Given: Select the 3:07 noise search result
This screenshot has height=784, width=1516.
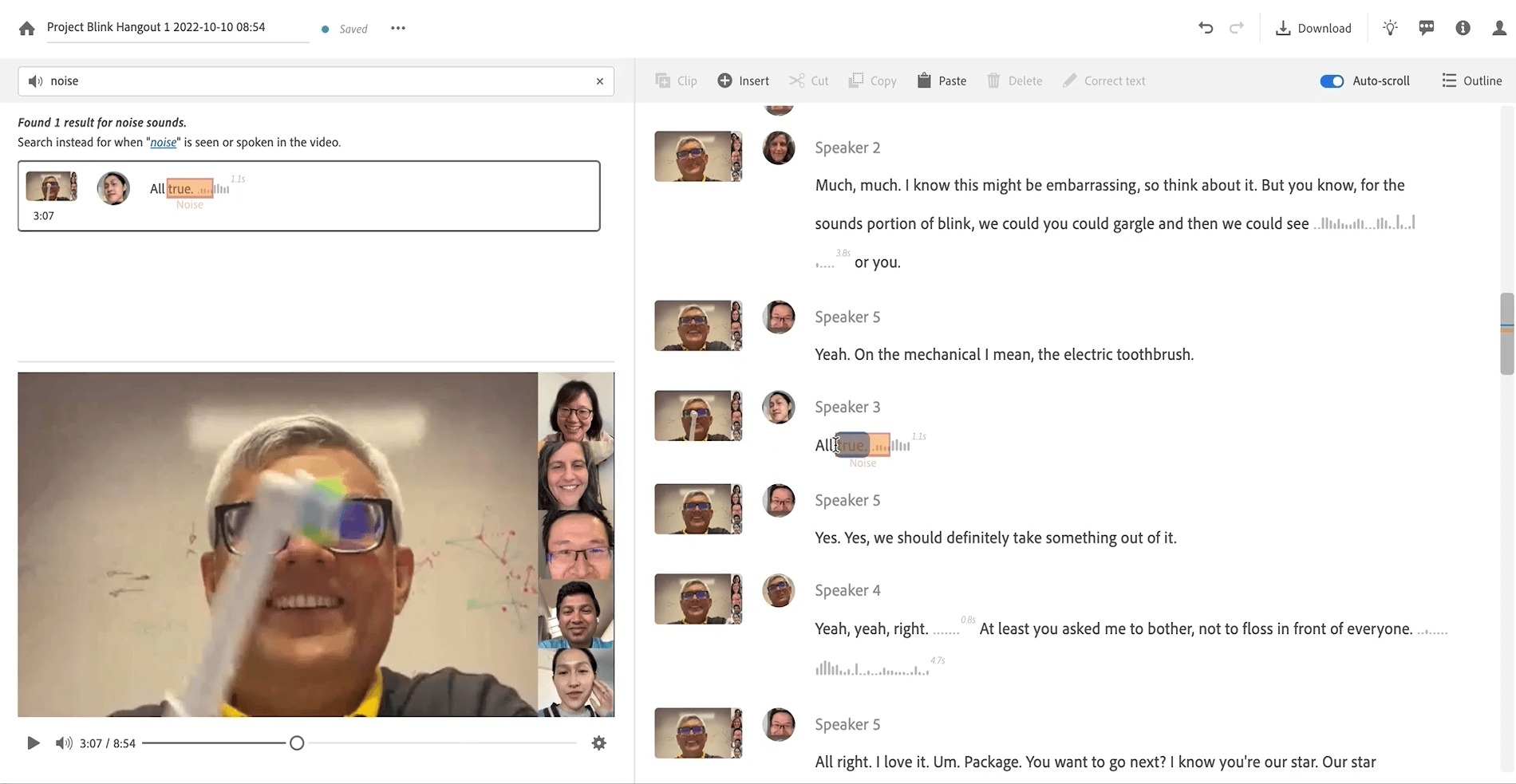Looking at the screenshot, I should point(309,196).
